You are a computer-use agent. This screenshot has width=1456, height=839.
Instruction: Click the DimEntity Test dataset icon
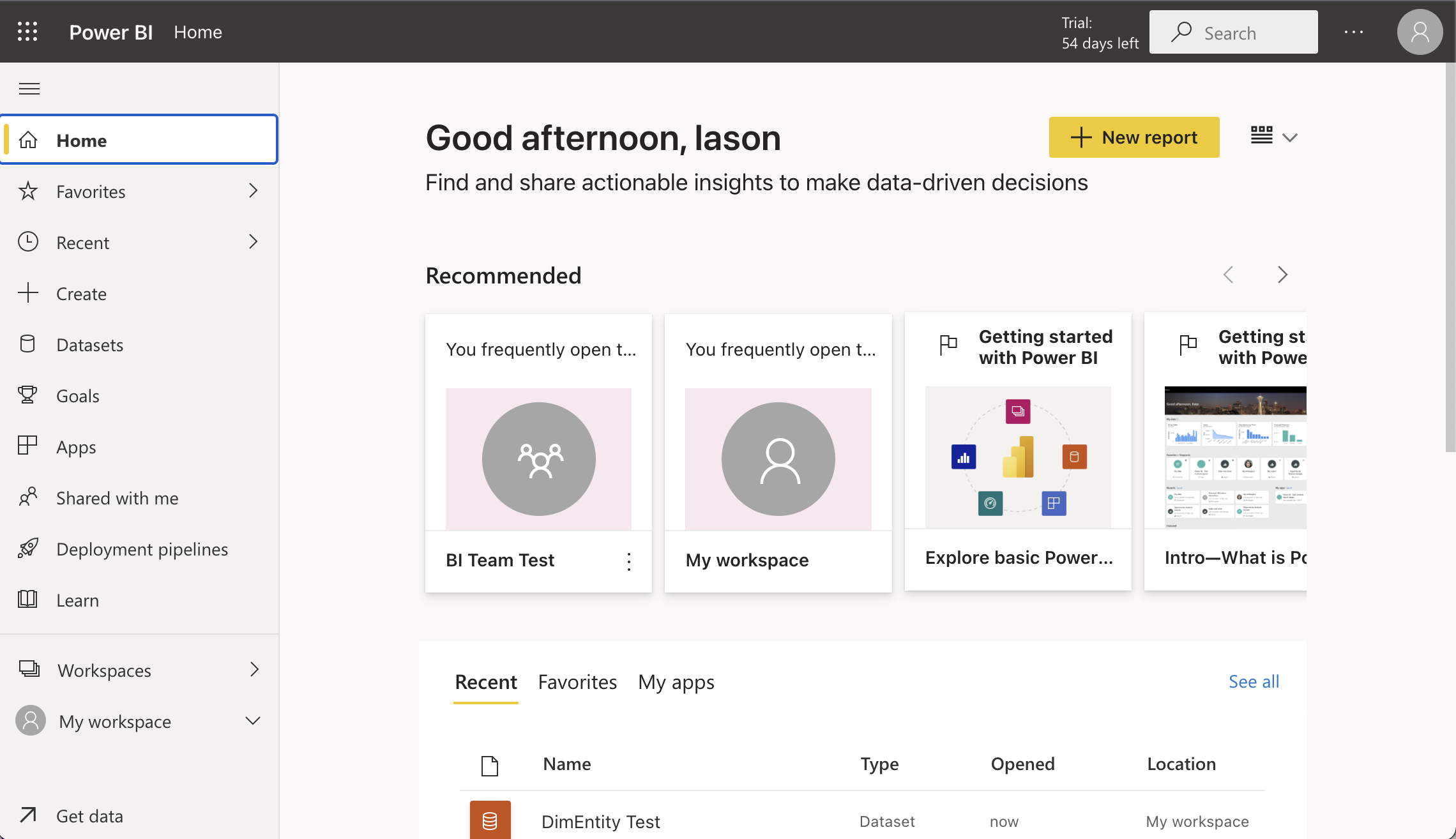(490, 820)
